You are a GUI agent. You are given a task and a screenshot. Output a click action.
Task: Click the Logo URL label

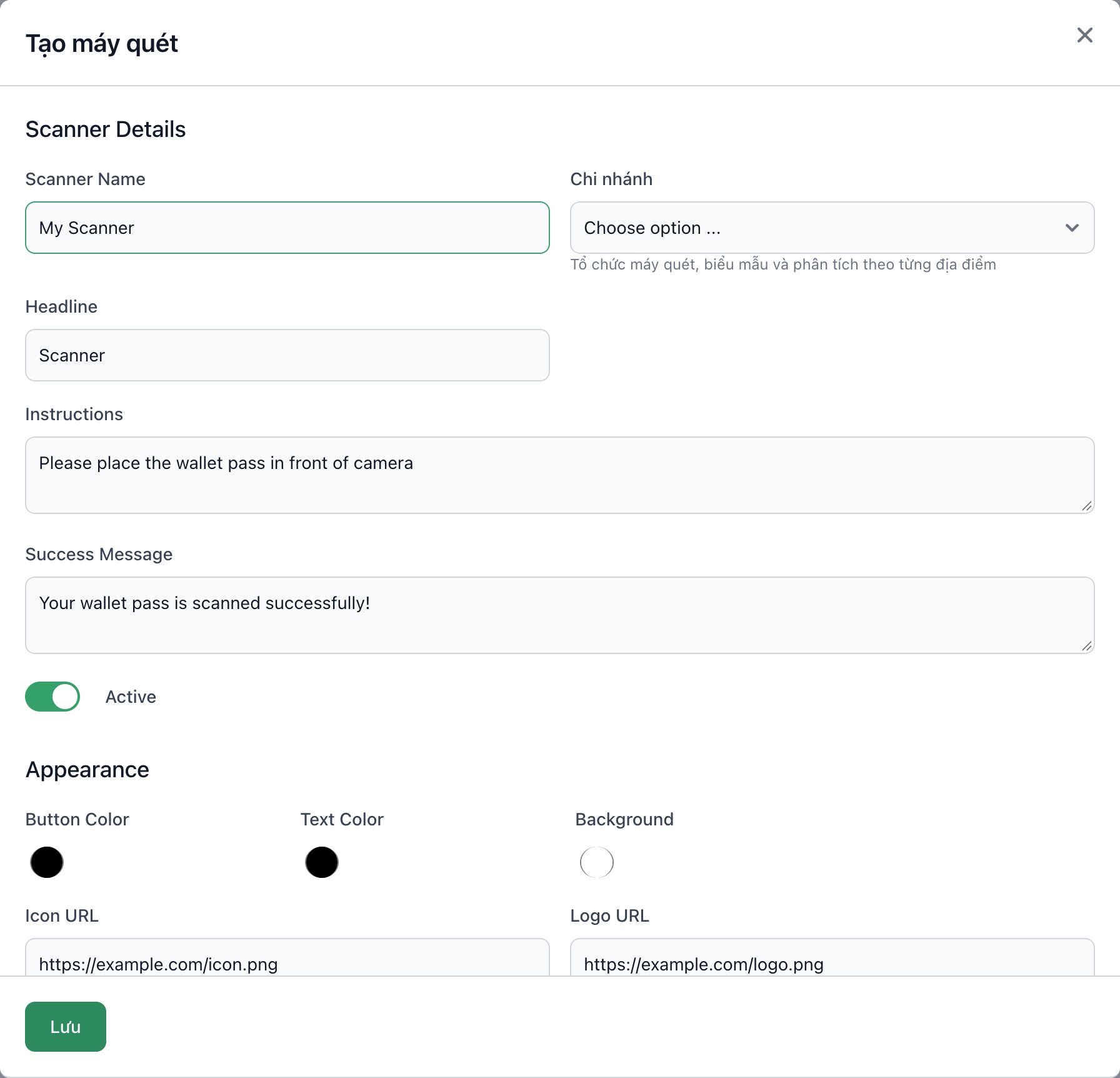tap(610, 916)
